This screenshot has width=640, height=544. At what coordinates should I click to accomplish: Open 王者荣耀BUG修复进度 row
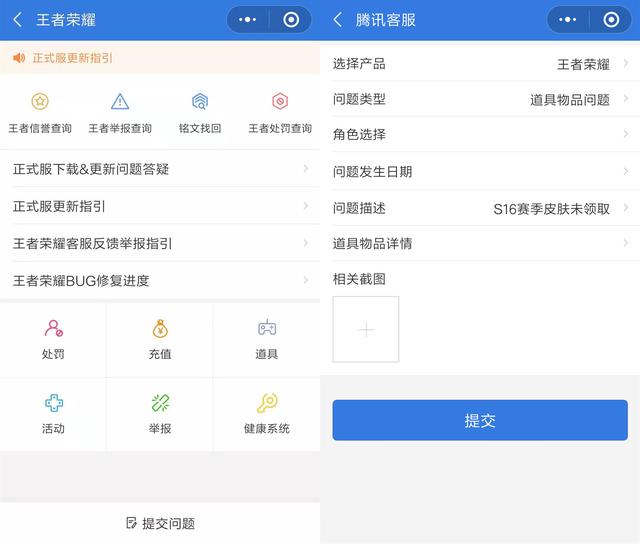pos(160,280)
